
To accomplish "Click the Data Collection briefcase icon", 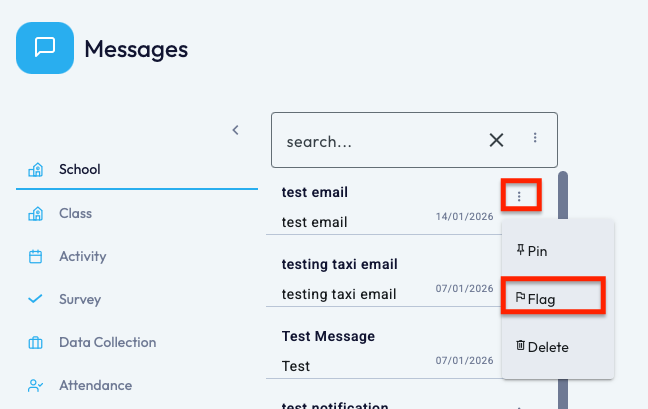I will [36, 343].
